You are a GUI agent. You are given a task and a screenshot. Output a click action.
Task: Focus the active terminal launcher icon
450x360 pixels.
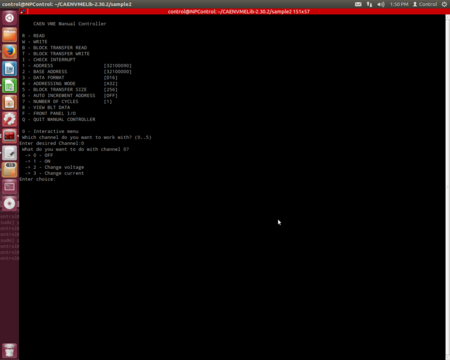point(9,136)
